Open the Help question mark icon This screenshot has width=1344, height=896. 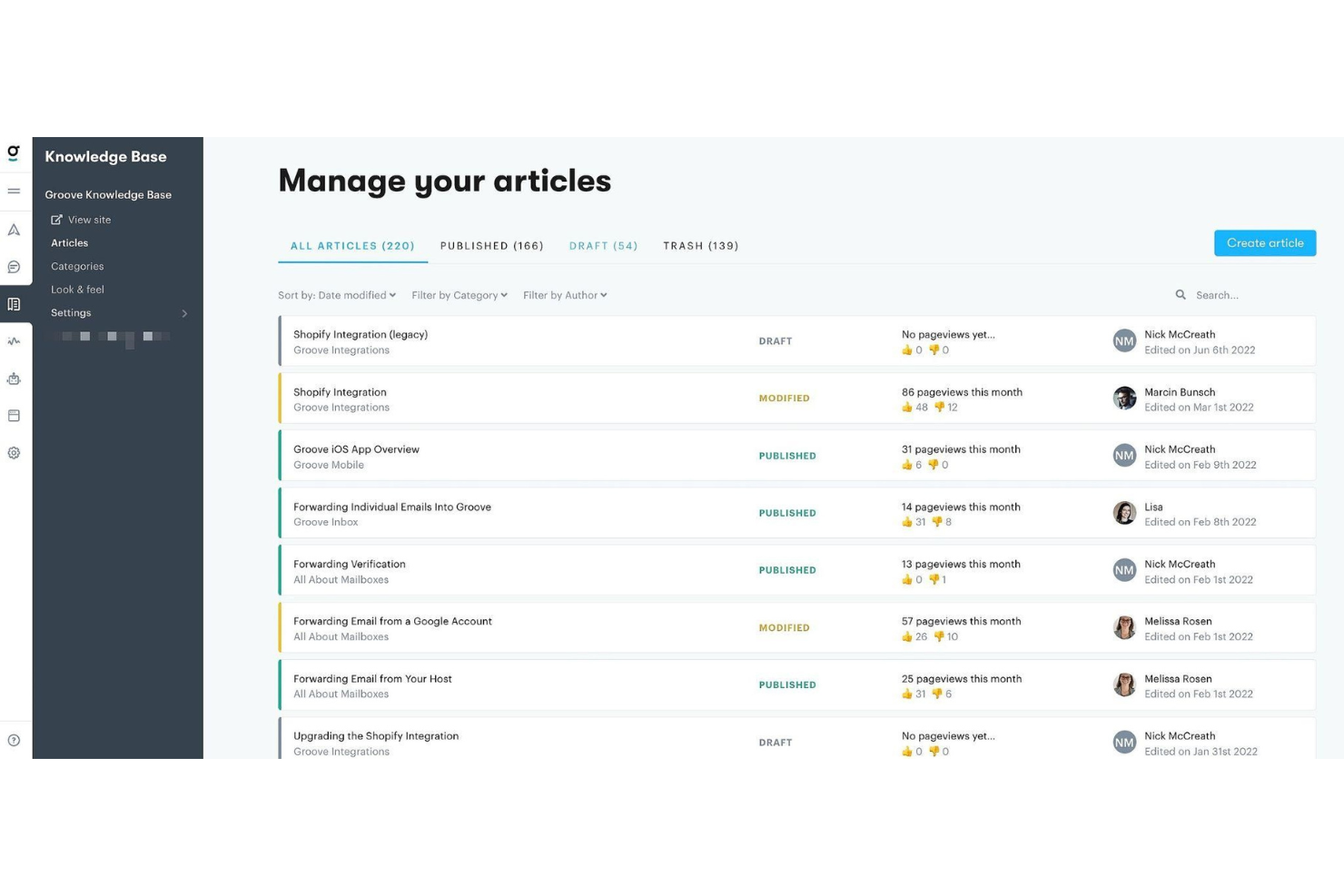click(14, 740)
